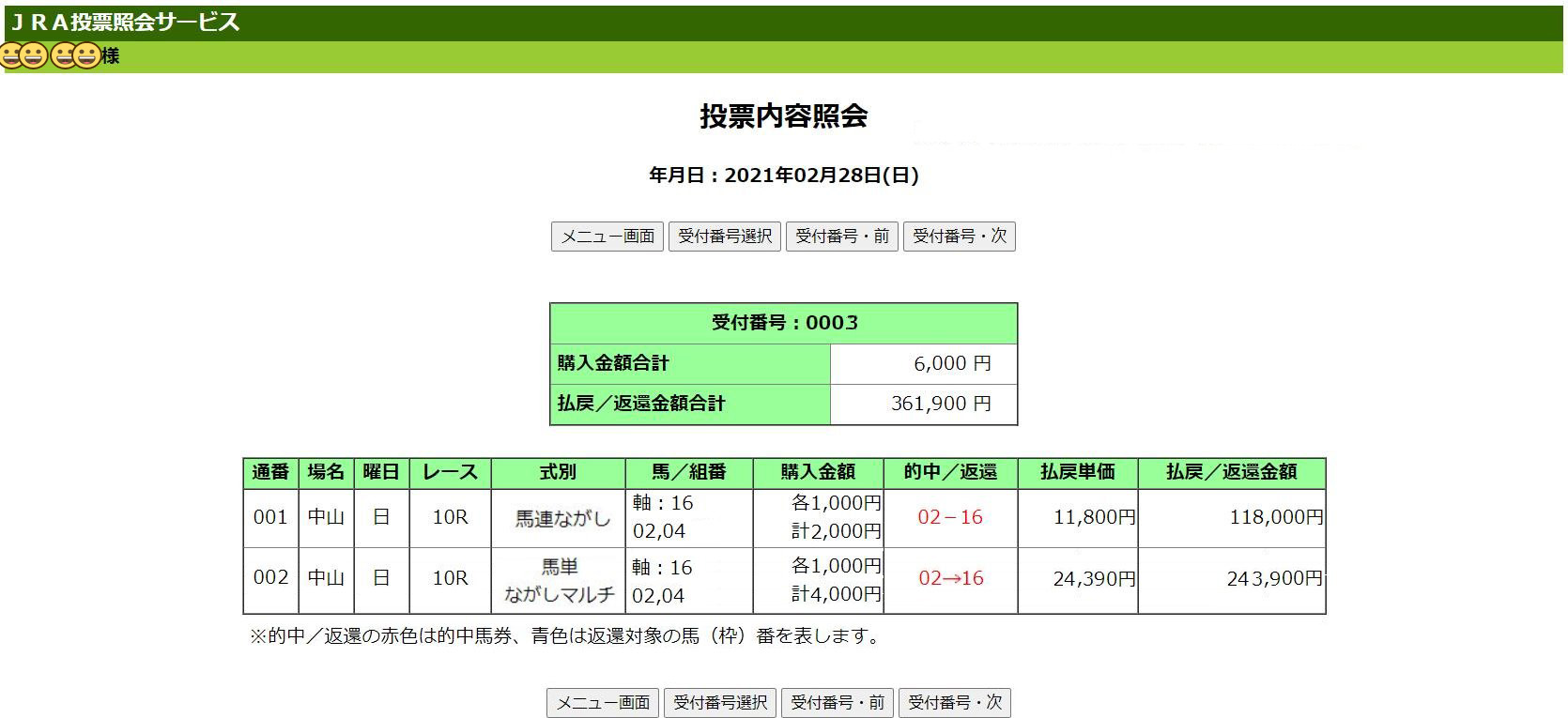Click the red 02－16 winning combination
The width and height of the screenshot is (1568, 718).
point(950,517)
